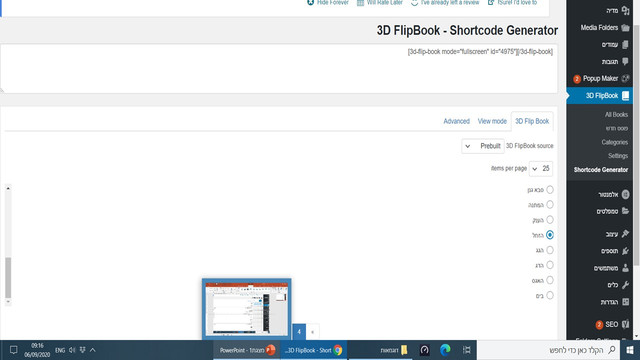This screenshot has width=640, height=360.
Task: Switch to the 3D Flip Book tab
Action: click(532, 121)
